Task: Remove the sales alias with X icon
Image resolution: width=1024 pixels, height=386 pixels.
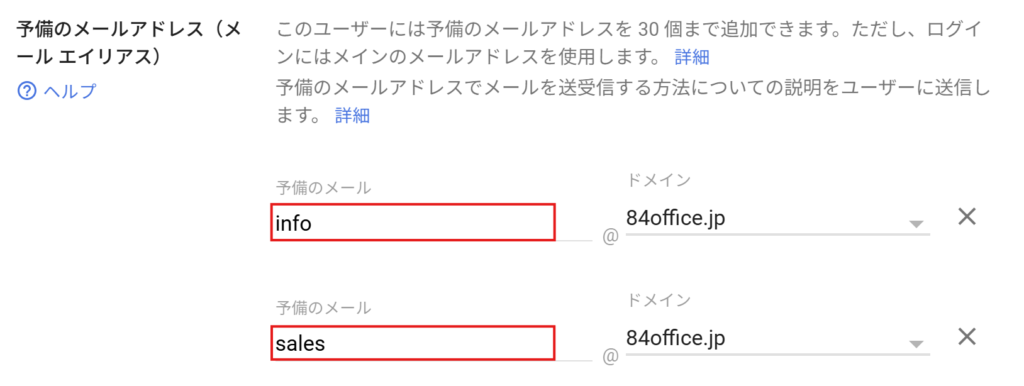Action: point(967,337)
